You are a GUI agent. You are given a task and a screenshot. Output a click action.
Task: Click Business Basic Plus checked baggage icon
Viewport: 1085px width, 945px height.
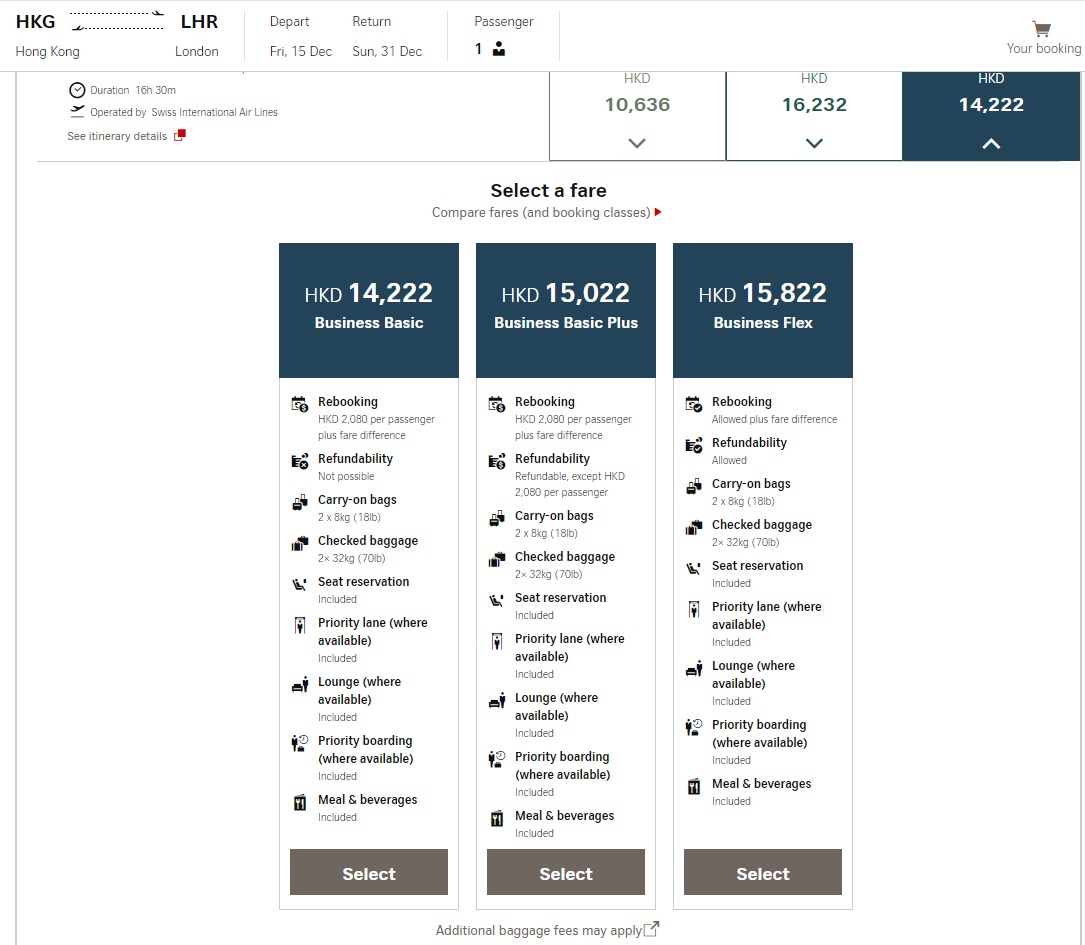coord(497,560)
